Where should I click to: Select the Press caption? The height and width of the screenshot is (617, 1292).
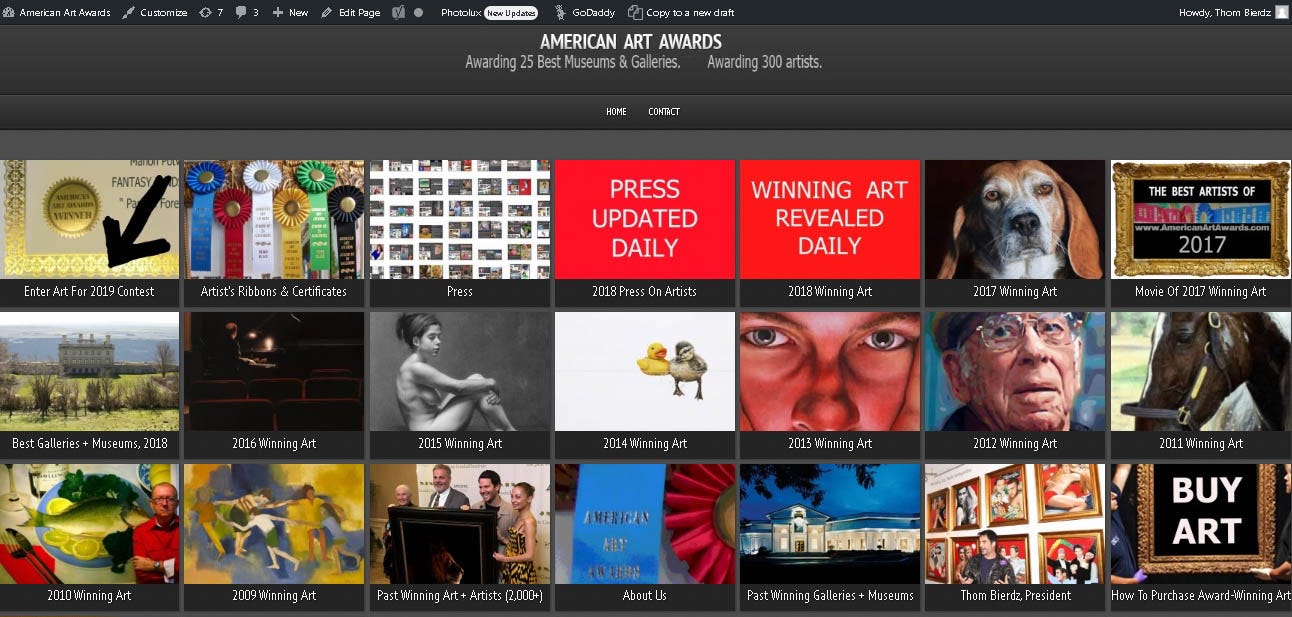[x=460, y=292]
